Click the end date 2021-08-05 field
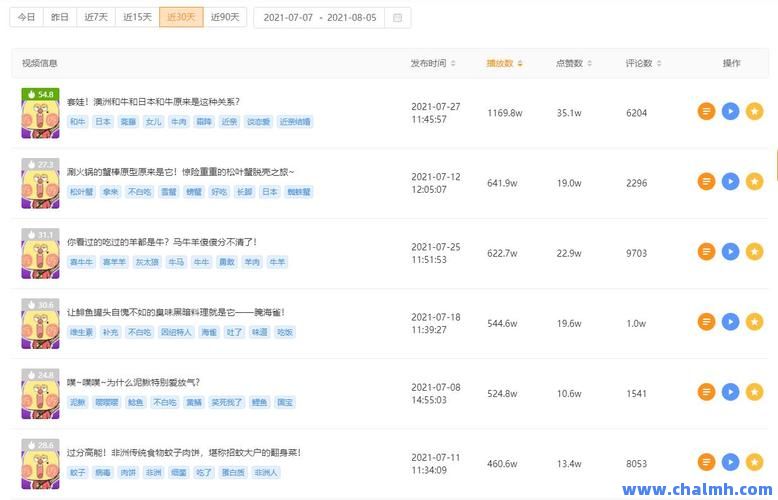 point(352,18)
